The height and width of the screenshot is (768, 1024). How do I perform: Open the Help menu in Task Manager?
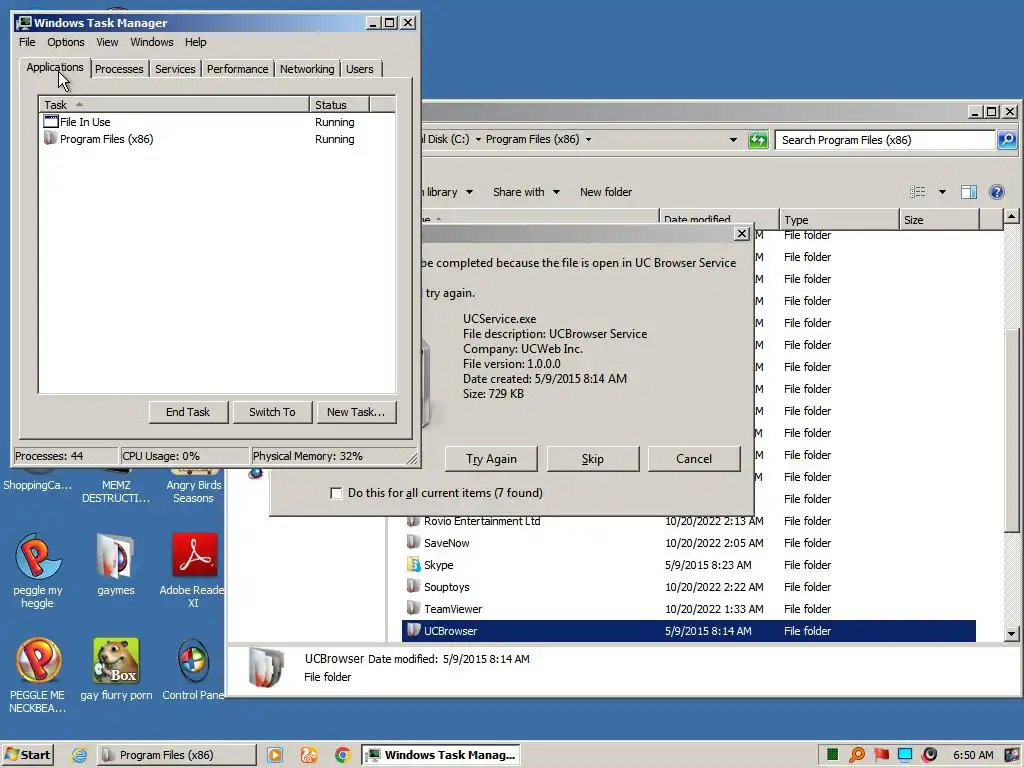pyautogui.click(x=195, y=42)
